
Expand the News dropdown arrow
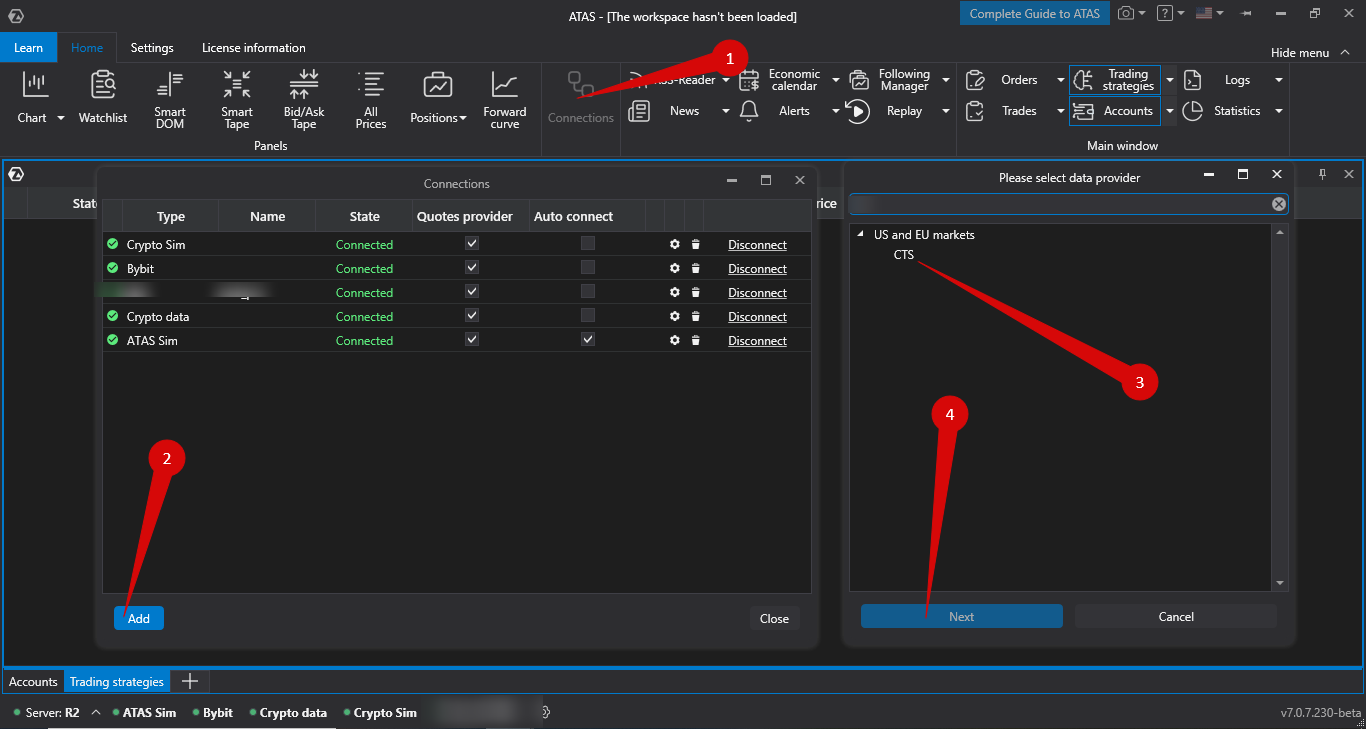pyautogui.click(x=726, y=111)
